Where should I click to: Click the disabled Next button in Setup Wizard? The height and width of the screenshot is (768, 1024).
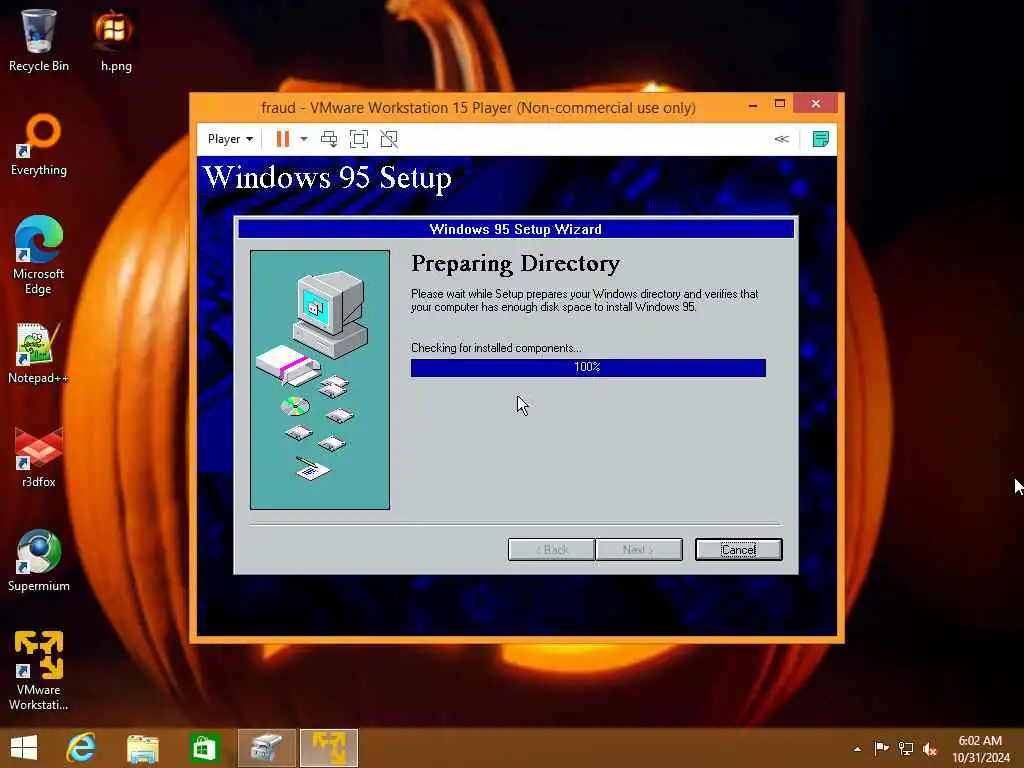(639, 549)
